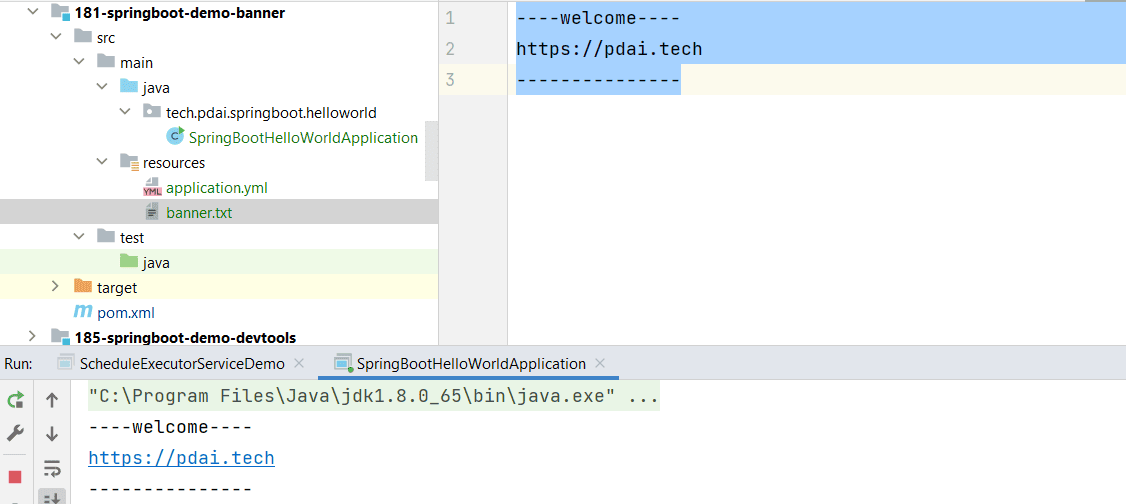Switch to ScheduleExecutorServiceDemo run tab

(x=181, y=364)
